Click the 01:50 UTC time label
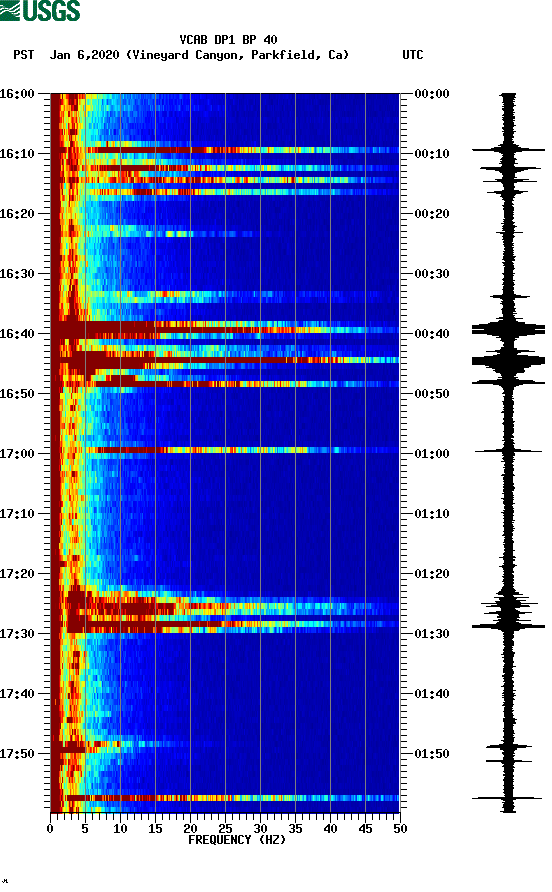This screenshot has height=892, width=552. (432, 754)
